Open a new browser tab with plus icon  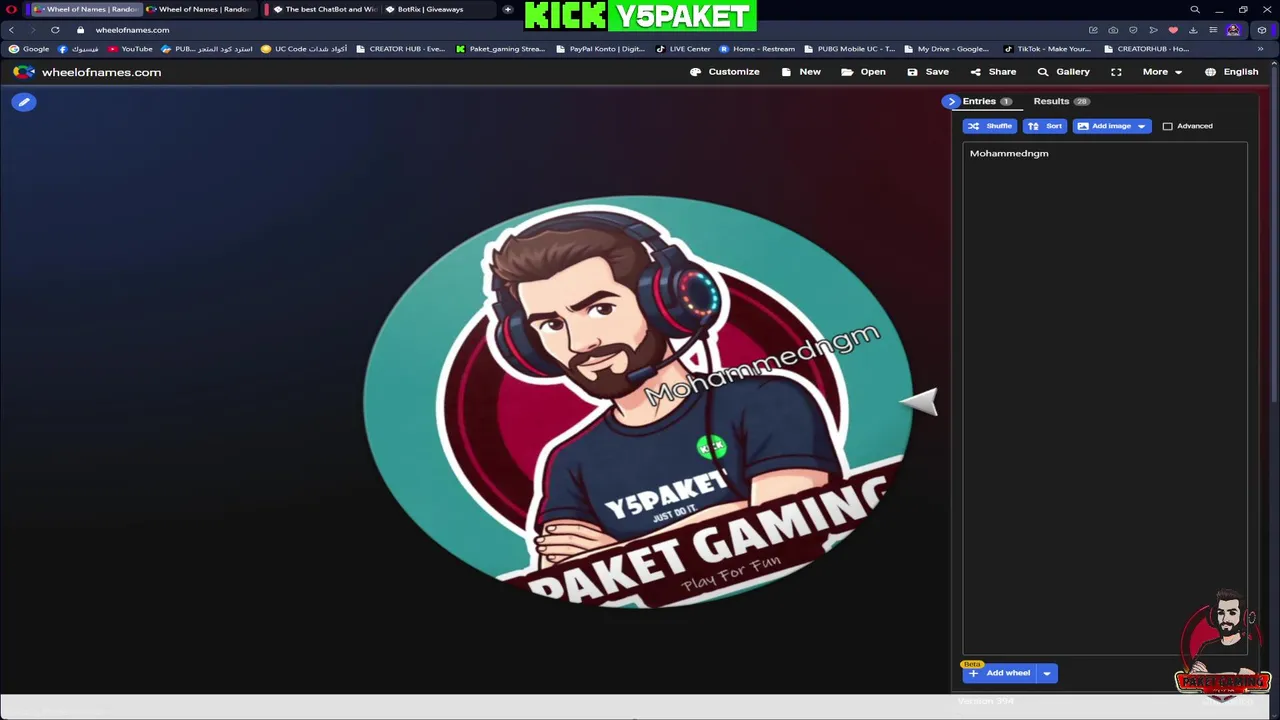[508, 9]
